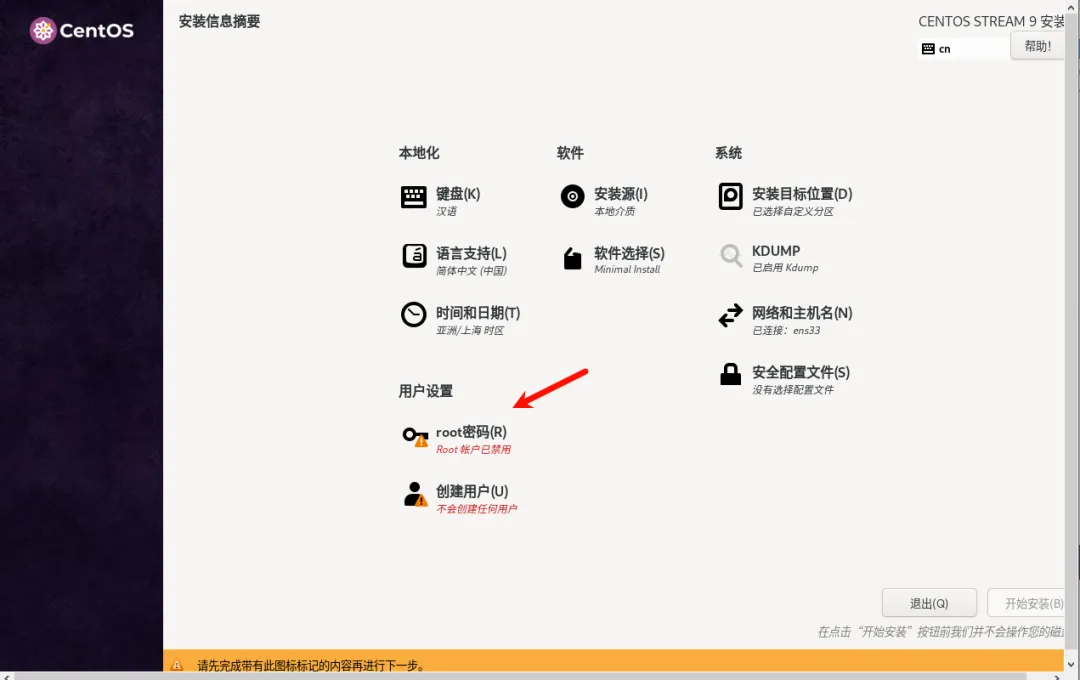
Task: Click the 'Minimal Install' subtitle text
Action: coord(627,269)
